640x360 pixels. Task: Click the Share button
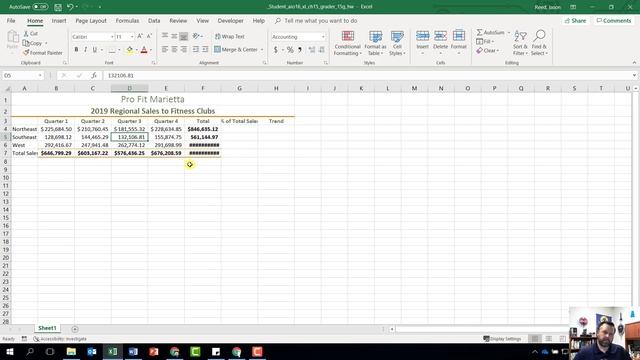575,20
